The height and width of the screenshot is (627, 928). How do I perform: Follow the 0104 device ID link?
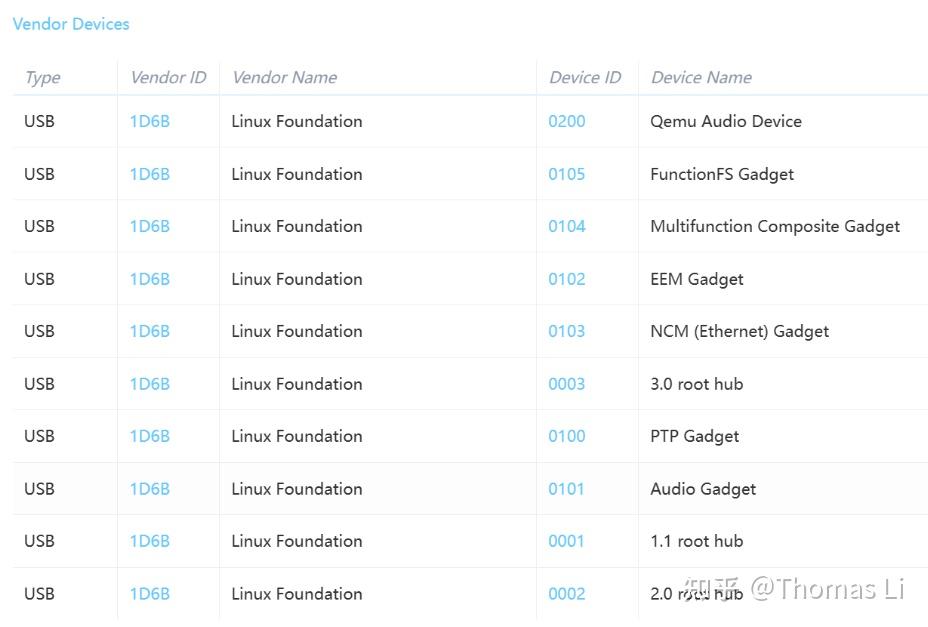pyautogui.click(x=566, y=226)
